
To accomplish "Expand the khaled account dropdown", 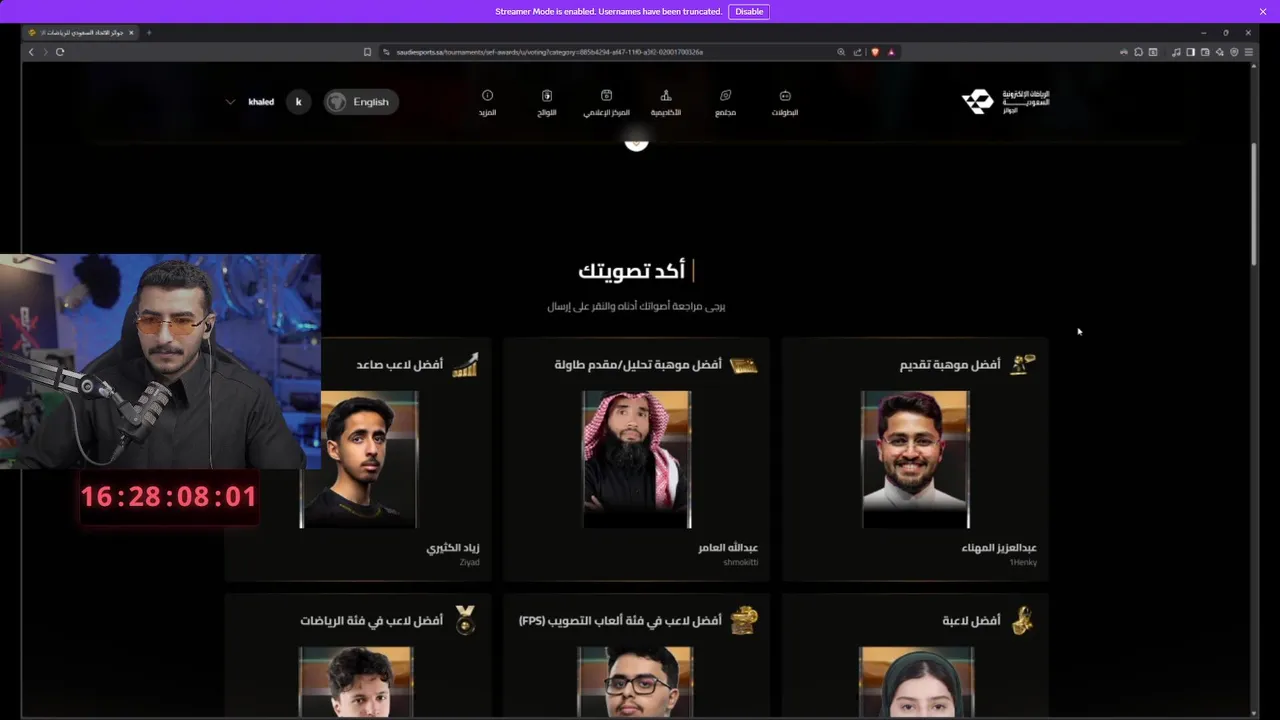I will [230, 102].
